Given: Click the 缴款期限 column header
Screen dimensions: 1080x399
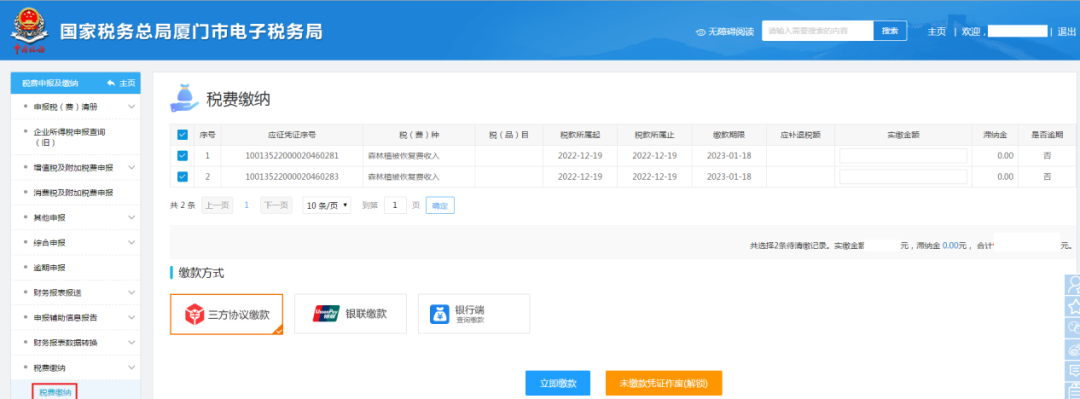Looking at the screenshot, I should pyautogui.click(x=729, y=135).
